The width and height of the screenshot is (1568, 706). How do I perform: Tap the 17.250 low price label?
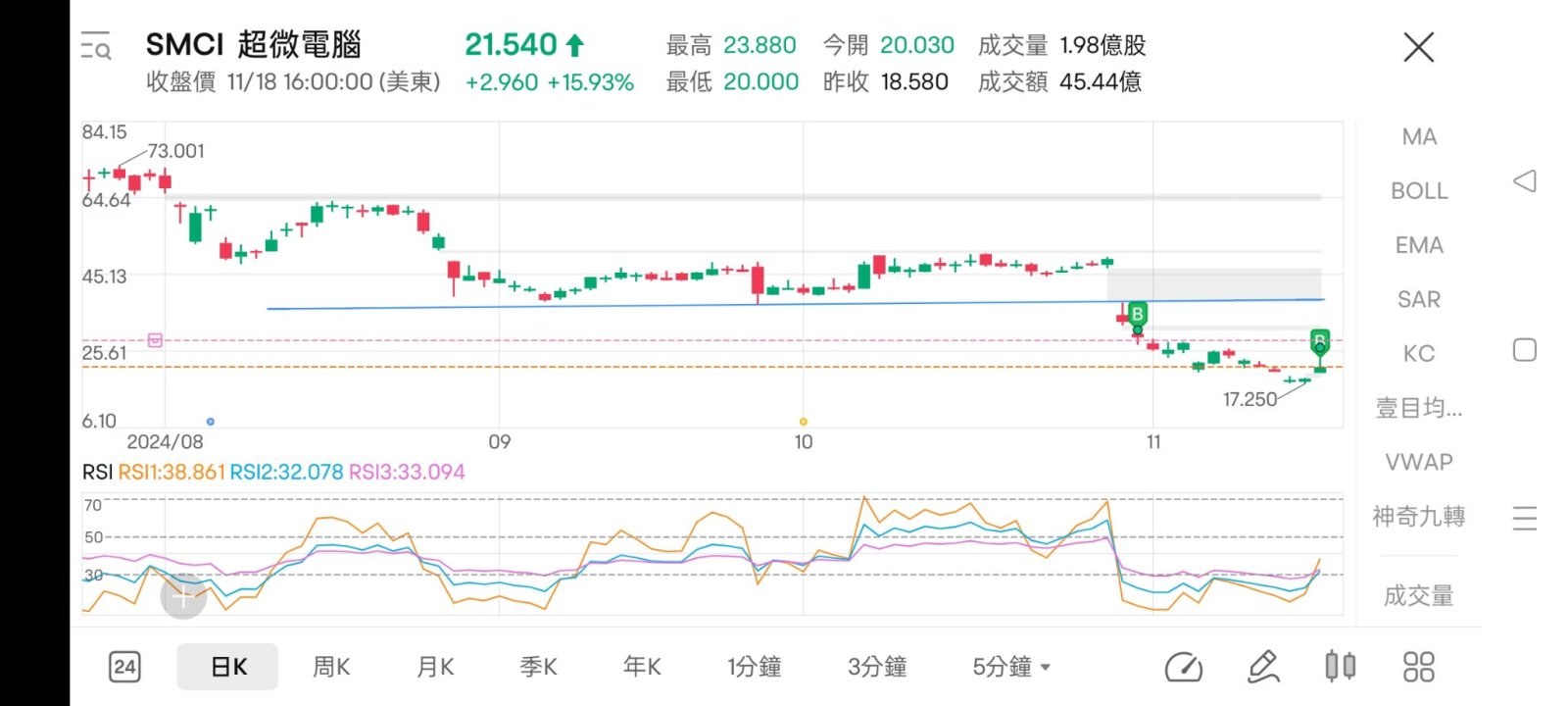1249,399
